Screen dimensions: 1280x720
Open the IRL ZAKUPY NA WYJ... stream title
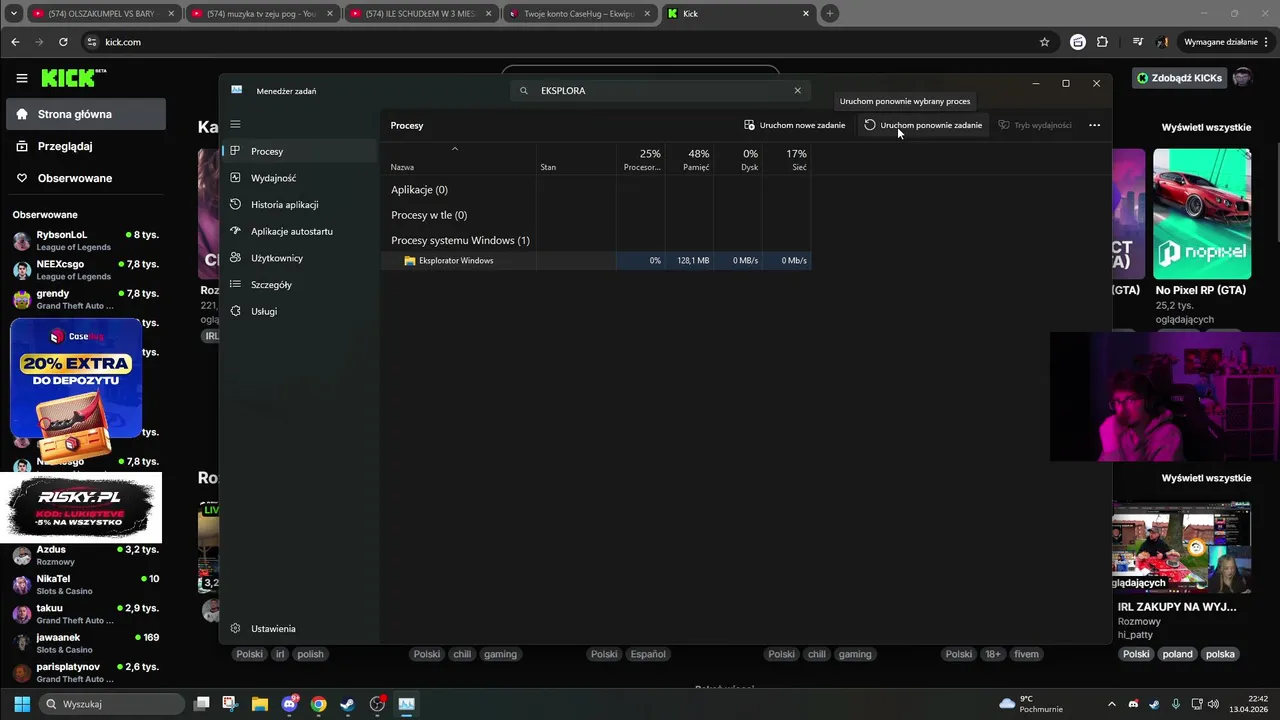1177,606
